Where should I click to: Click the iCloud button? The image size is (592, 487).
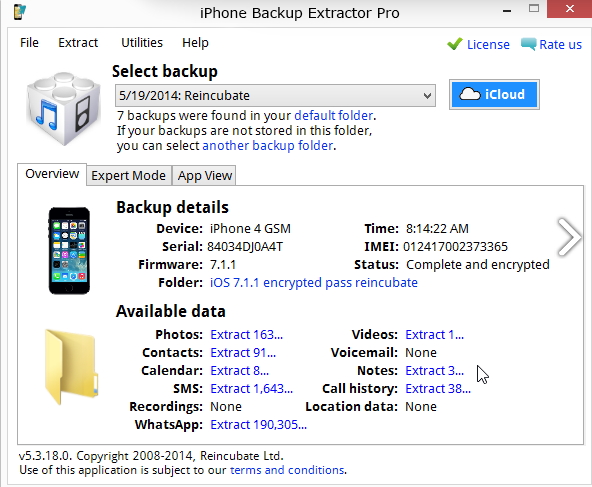[x=494, y=94]
